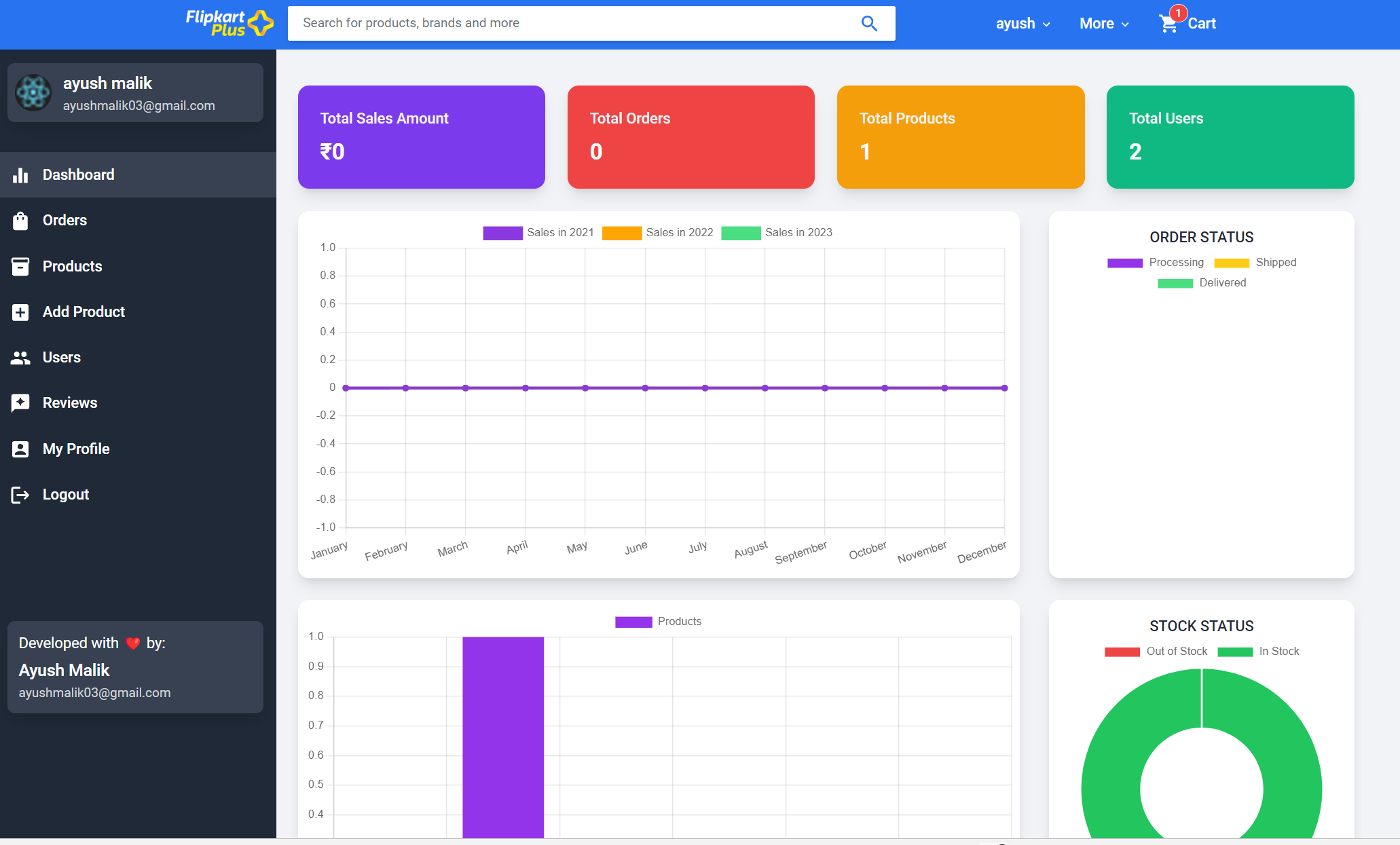Screen dimensions: 1400x845
Task: Toggle Shipped legend in Order Status
Action: [1255, 263]
